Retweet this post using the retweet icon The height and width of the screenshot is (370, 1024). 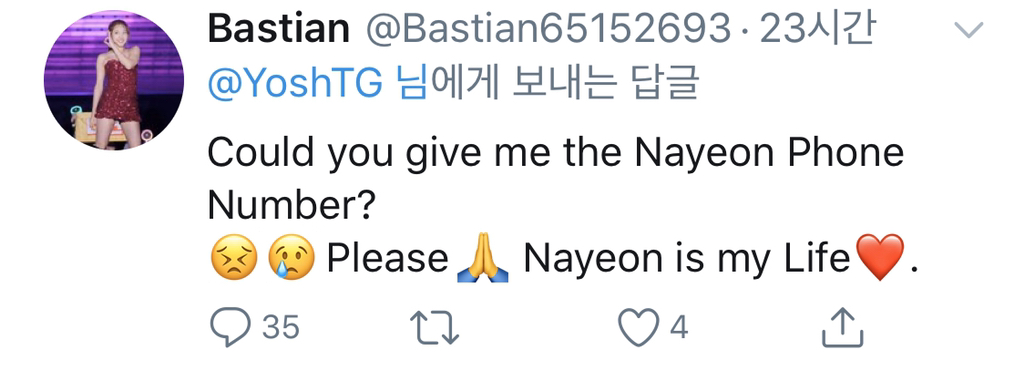(434, 327)
